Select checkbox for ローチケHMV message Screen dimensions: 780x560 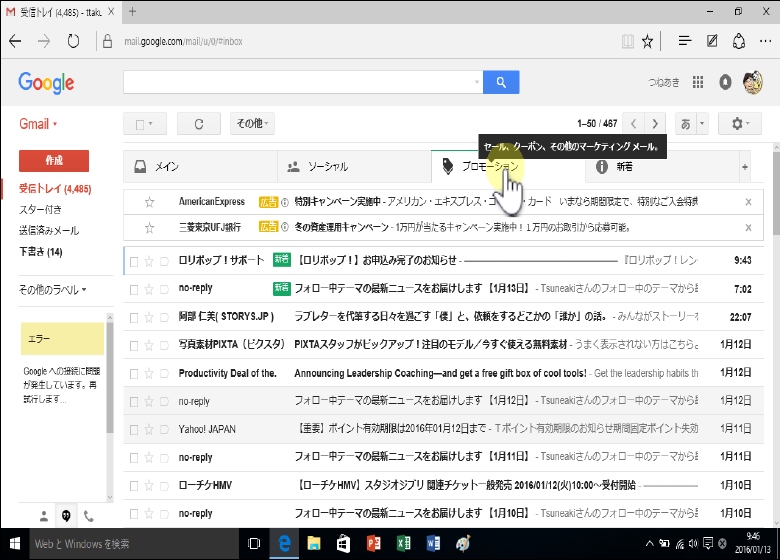[x=134, y=486]
